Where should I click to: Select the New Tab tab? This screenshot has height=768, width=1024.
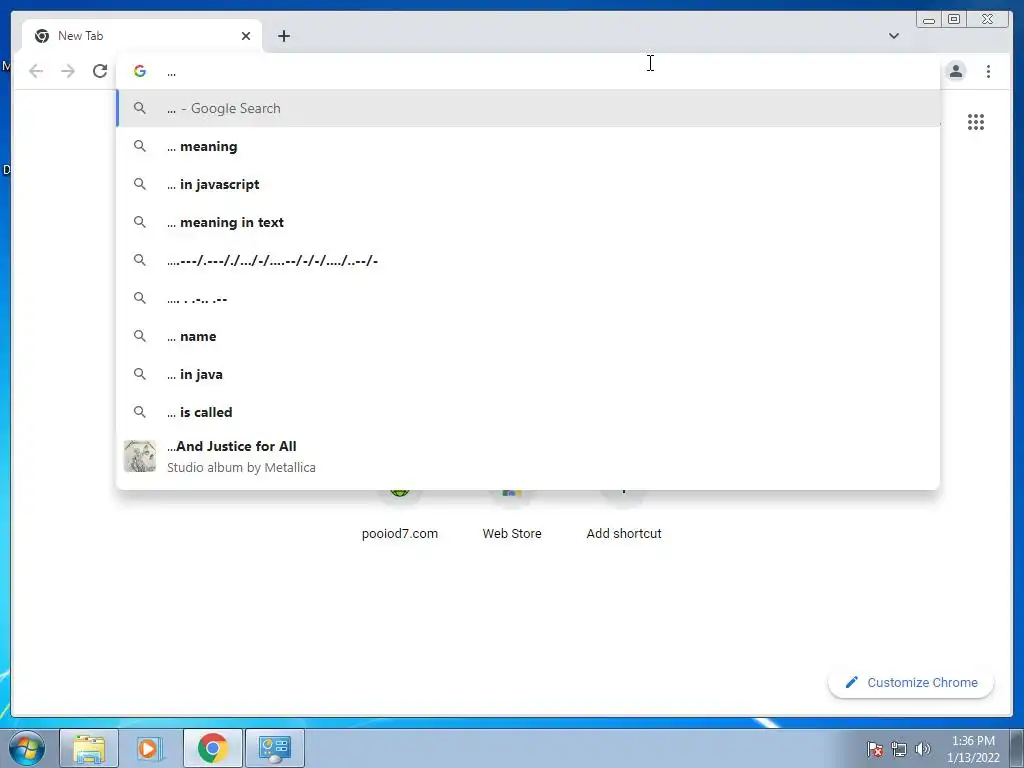[x=142, y=36]
